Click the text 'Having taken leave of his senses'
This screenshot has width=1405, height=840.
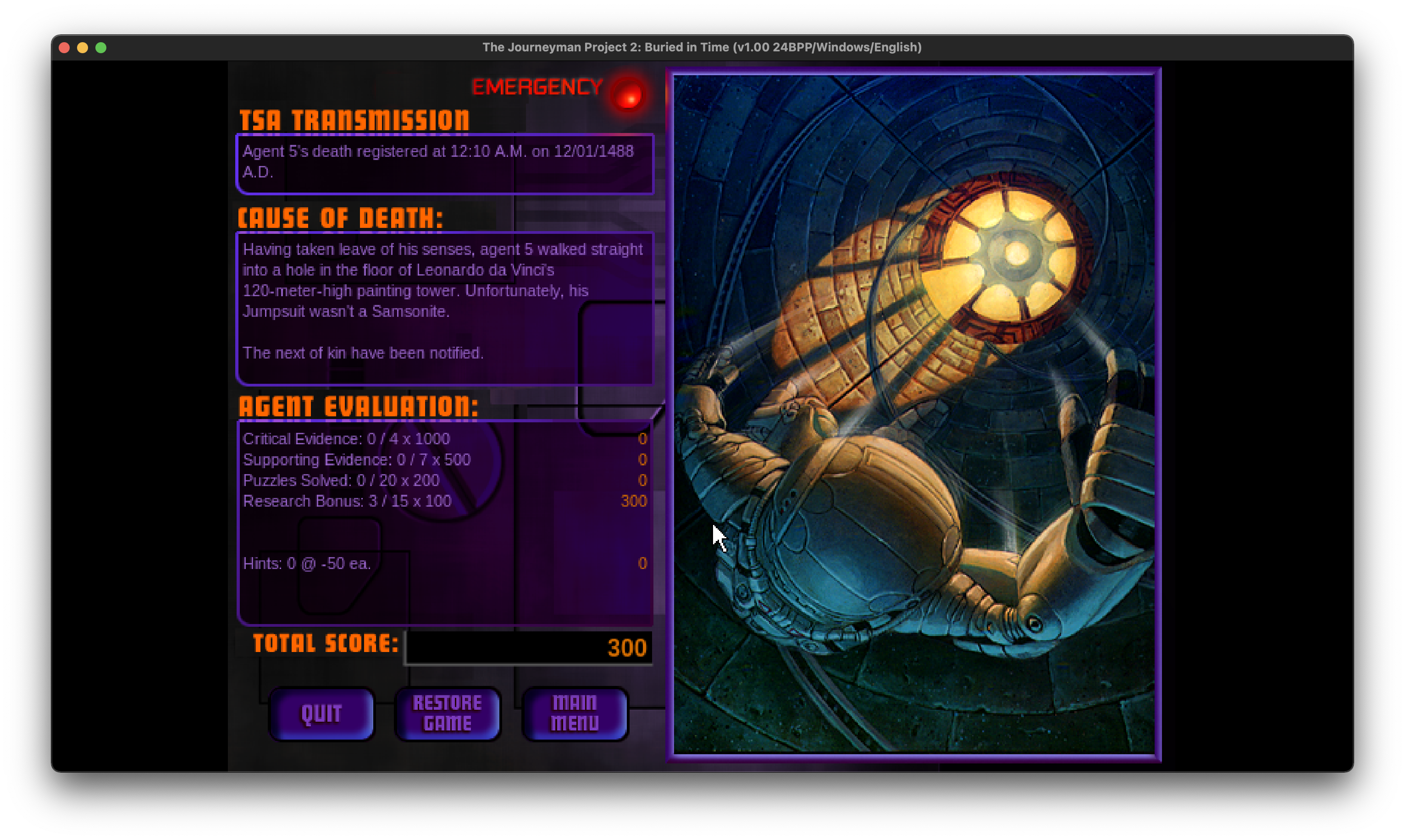point(358,249)
